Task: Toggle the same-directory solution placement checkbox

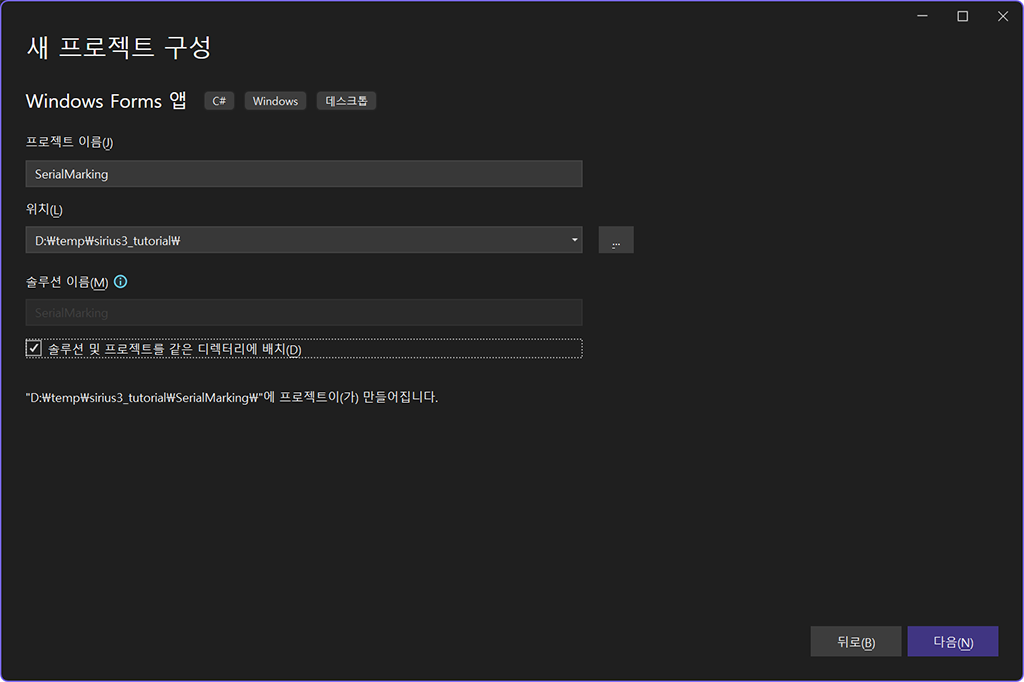Action: tap(34, 349)
